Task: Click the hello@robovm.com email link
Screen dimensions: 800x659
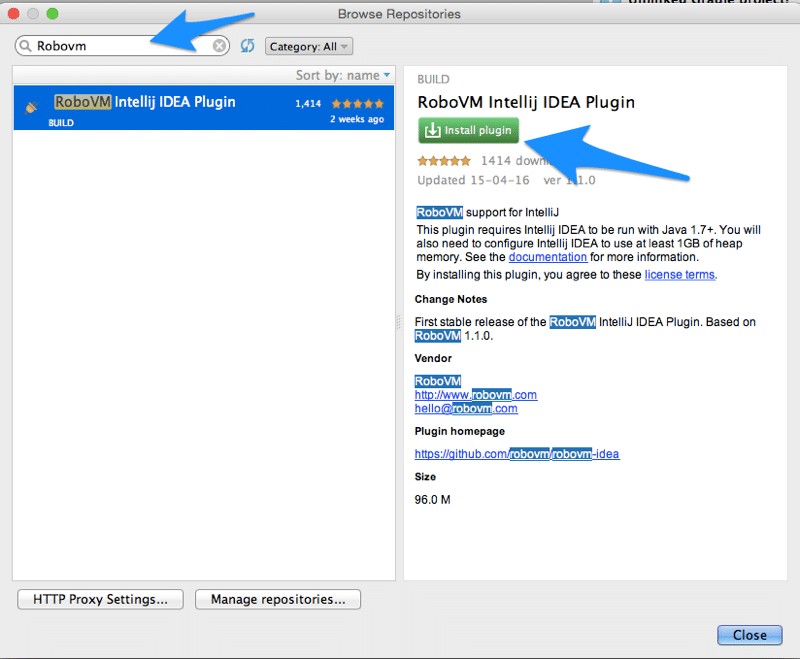Action: pos(466,409)
